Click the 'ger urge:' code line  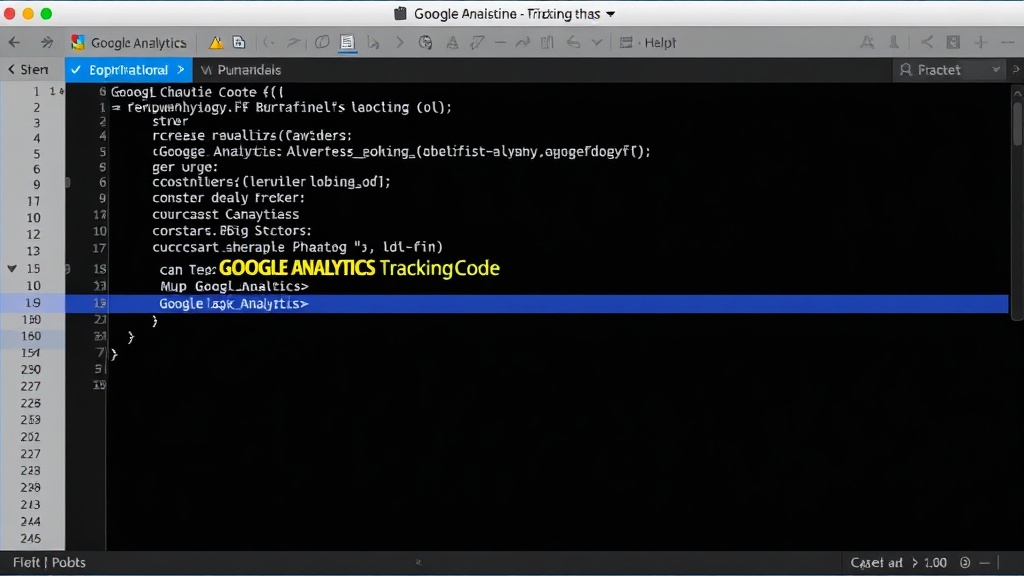185,167
